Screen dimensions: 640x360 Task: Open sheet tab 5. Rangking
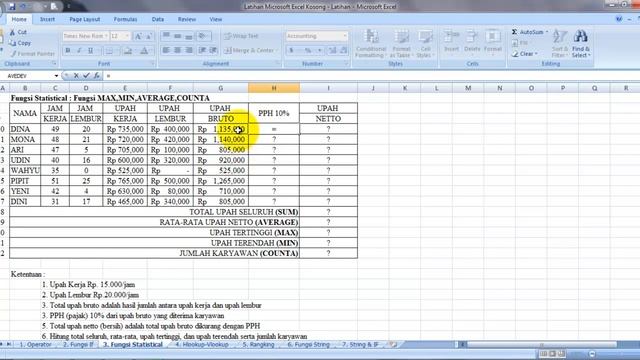pyautogui.click(x=258, y=344)
